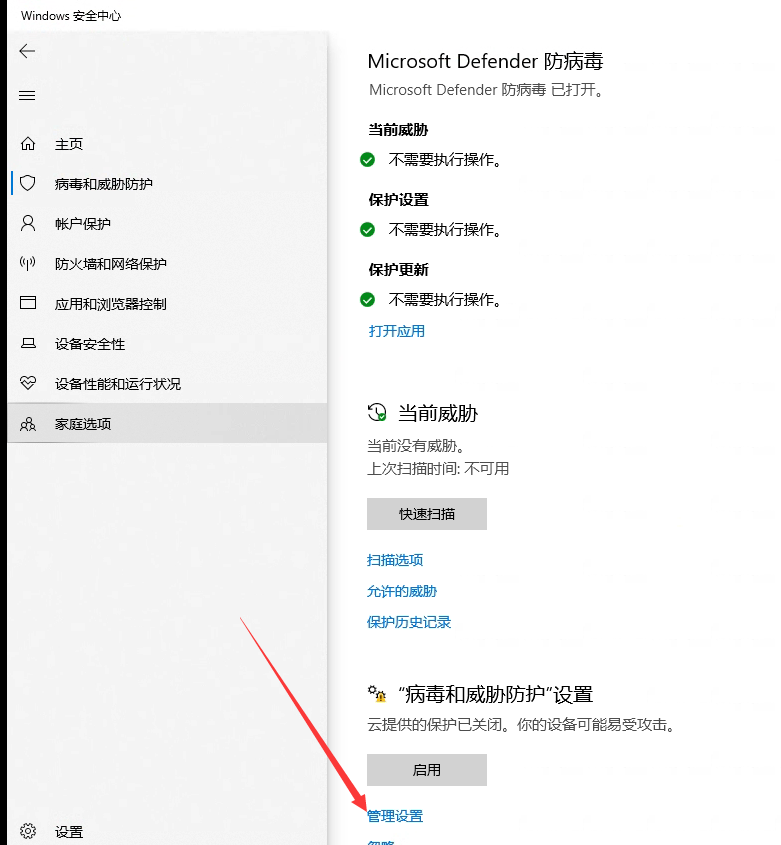Click the home icon beside 主页

28,144
